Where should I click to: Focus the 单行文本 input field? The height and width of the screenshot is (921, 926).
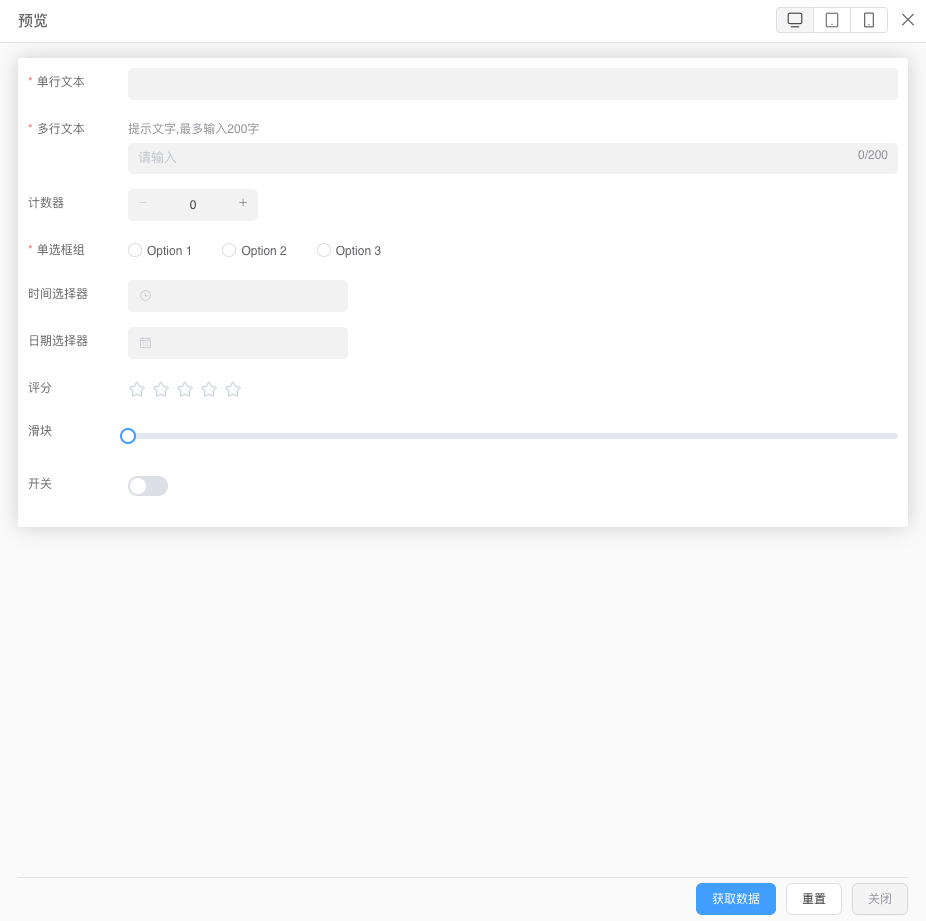tap(512, 84)
